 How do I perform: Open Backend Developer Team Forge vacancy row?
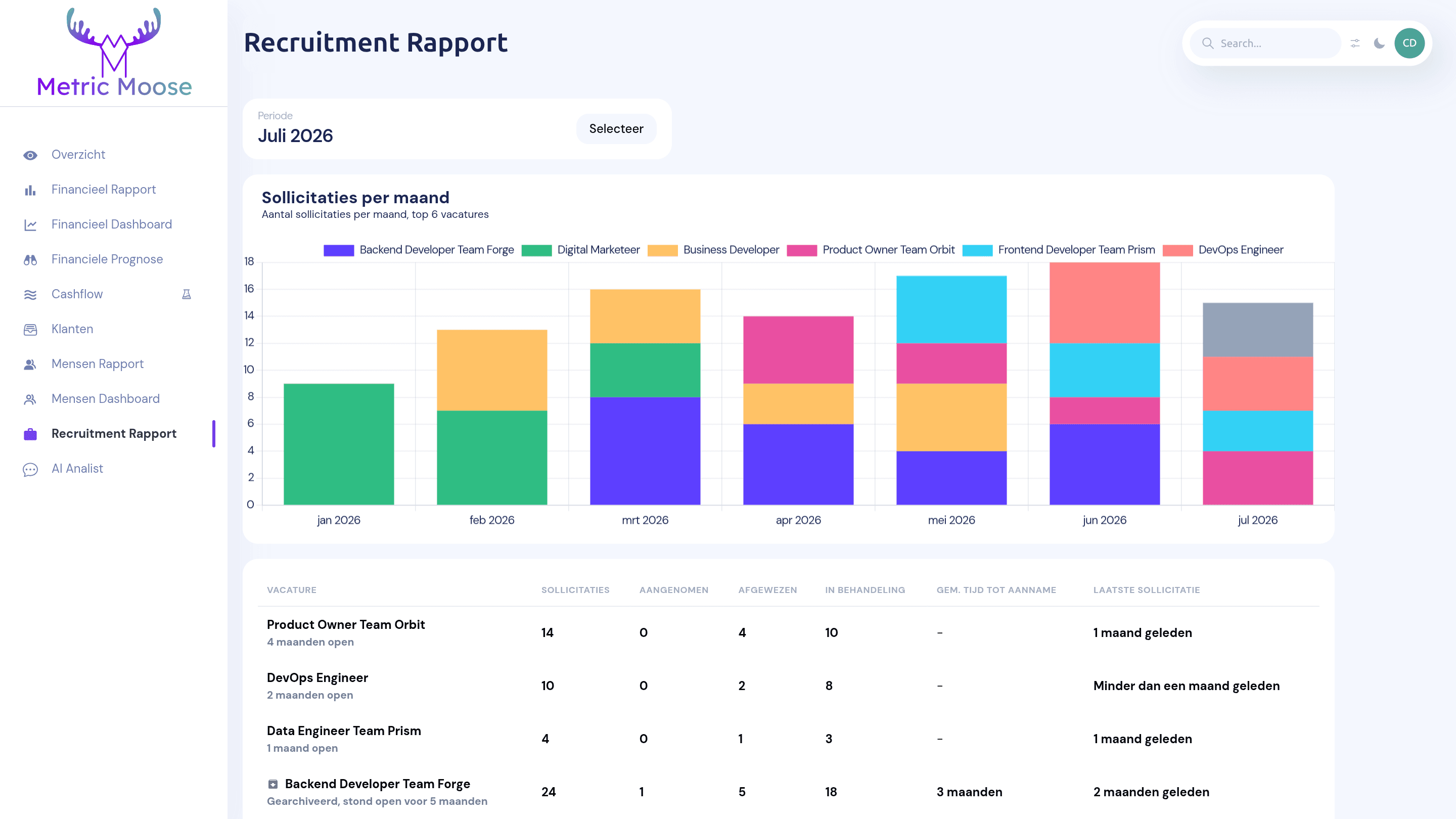pyautogui.click(x=789, y=792)
